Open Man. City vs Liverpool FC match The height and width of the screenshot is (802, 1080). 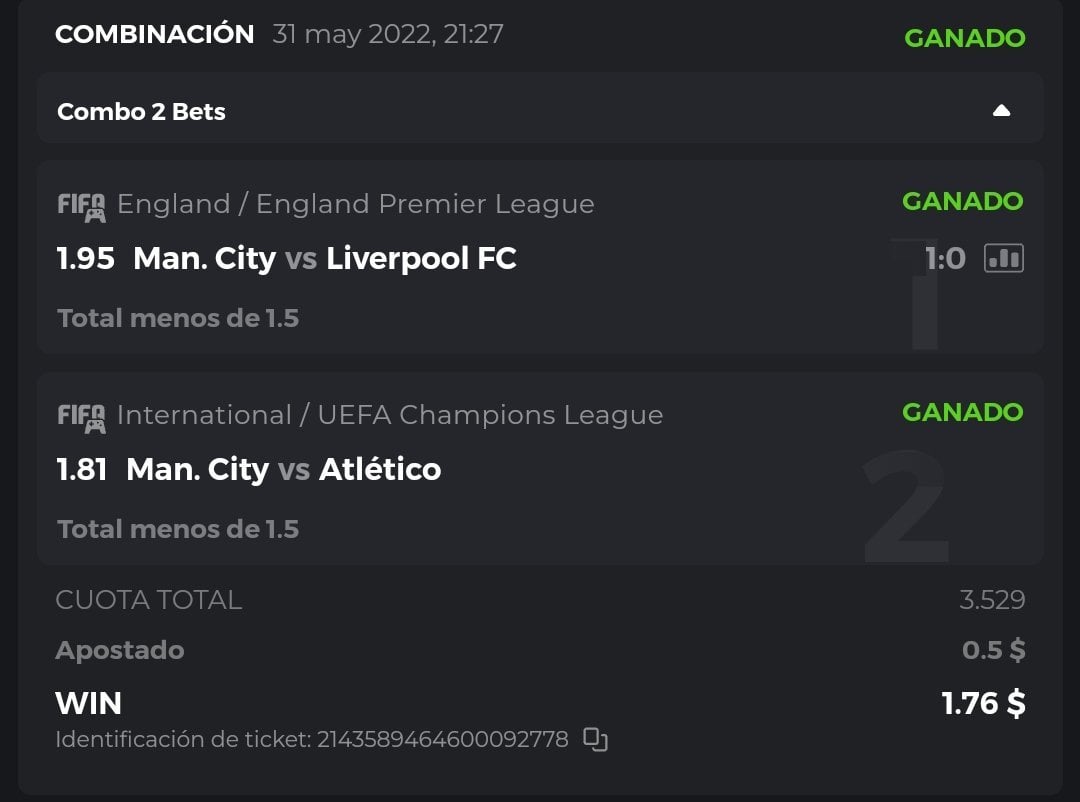click(x=325, y=259)
